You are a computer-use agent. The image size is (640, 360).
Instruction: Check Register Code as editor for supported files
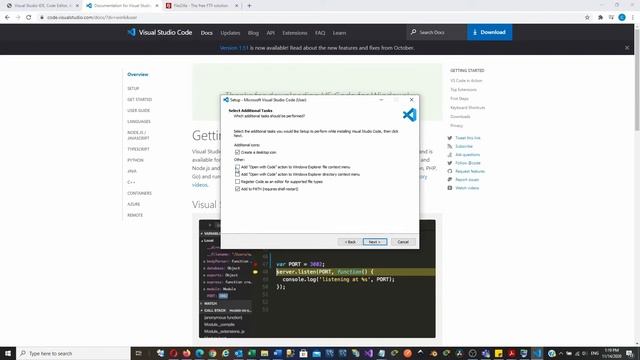237,182
